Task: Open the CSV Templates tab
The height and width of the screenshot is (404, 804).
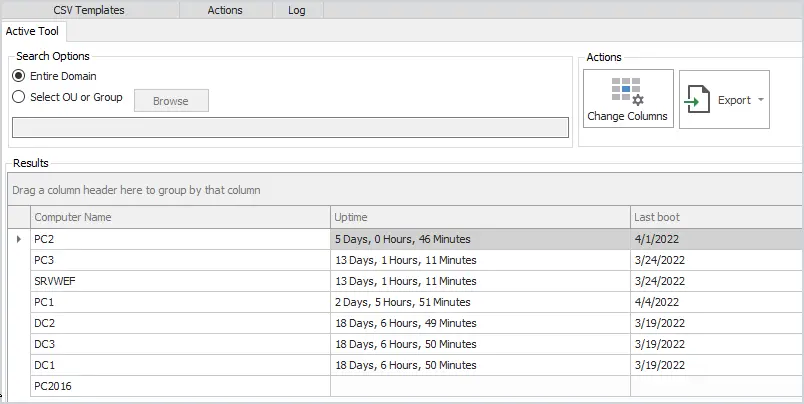Action: (x=89, y=10)
